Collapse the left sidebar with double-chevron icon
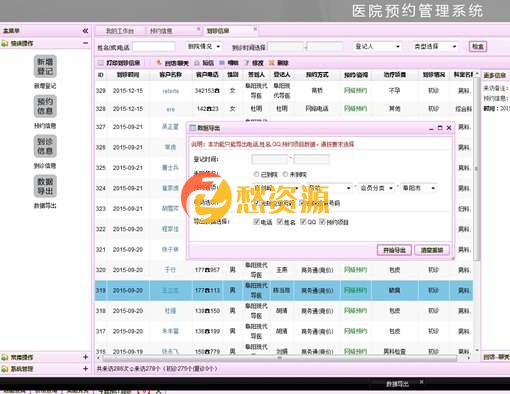The image size is (510, 394). [x=85, y=31]
